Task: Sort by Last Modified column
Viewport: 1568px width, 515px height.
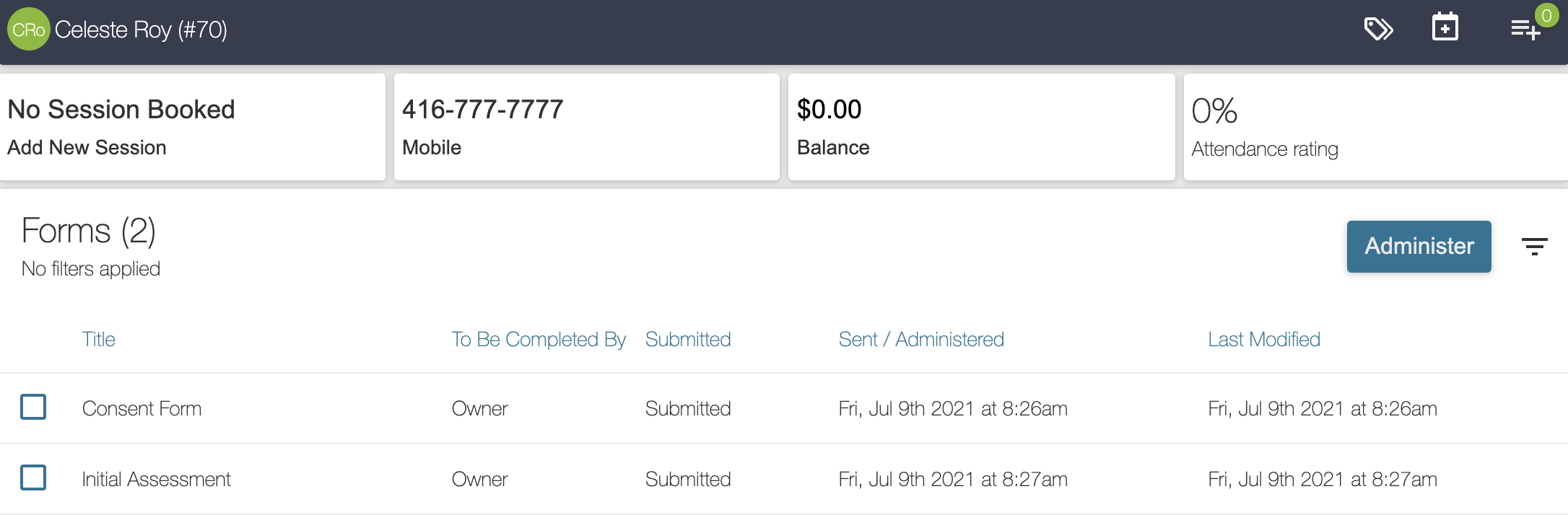Action: point(1264,339)
